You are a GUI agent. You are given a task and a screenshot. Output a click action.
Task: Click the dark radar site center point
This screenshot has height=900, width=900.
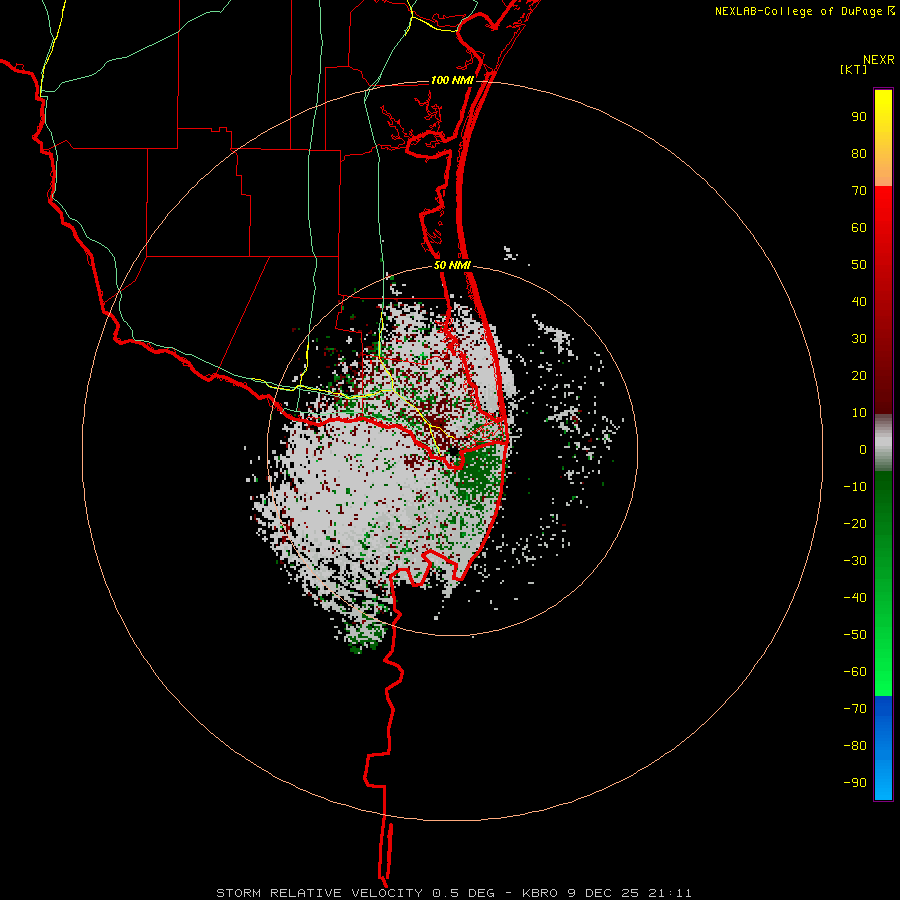453,452
